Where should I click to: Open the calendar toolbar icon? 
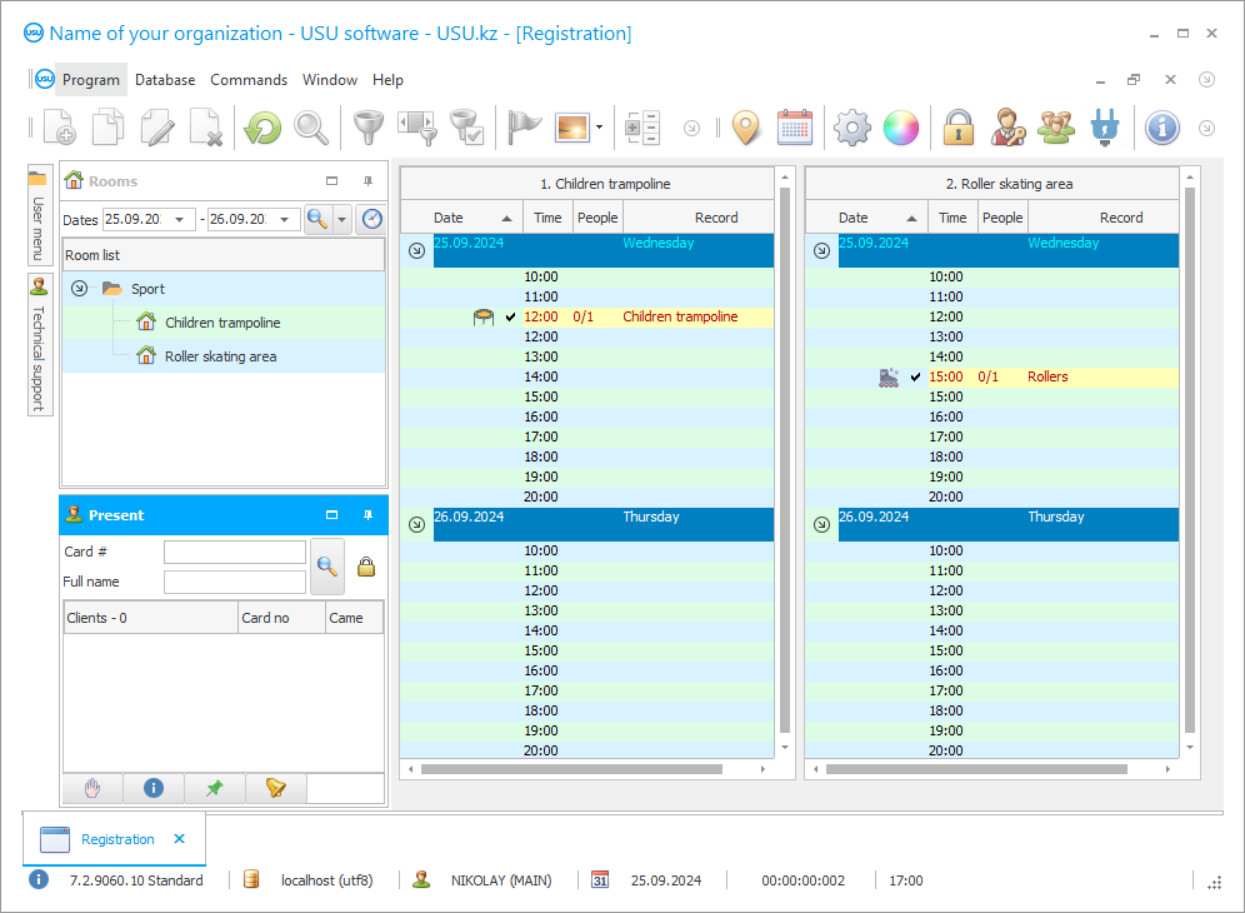796,127
